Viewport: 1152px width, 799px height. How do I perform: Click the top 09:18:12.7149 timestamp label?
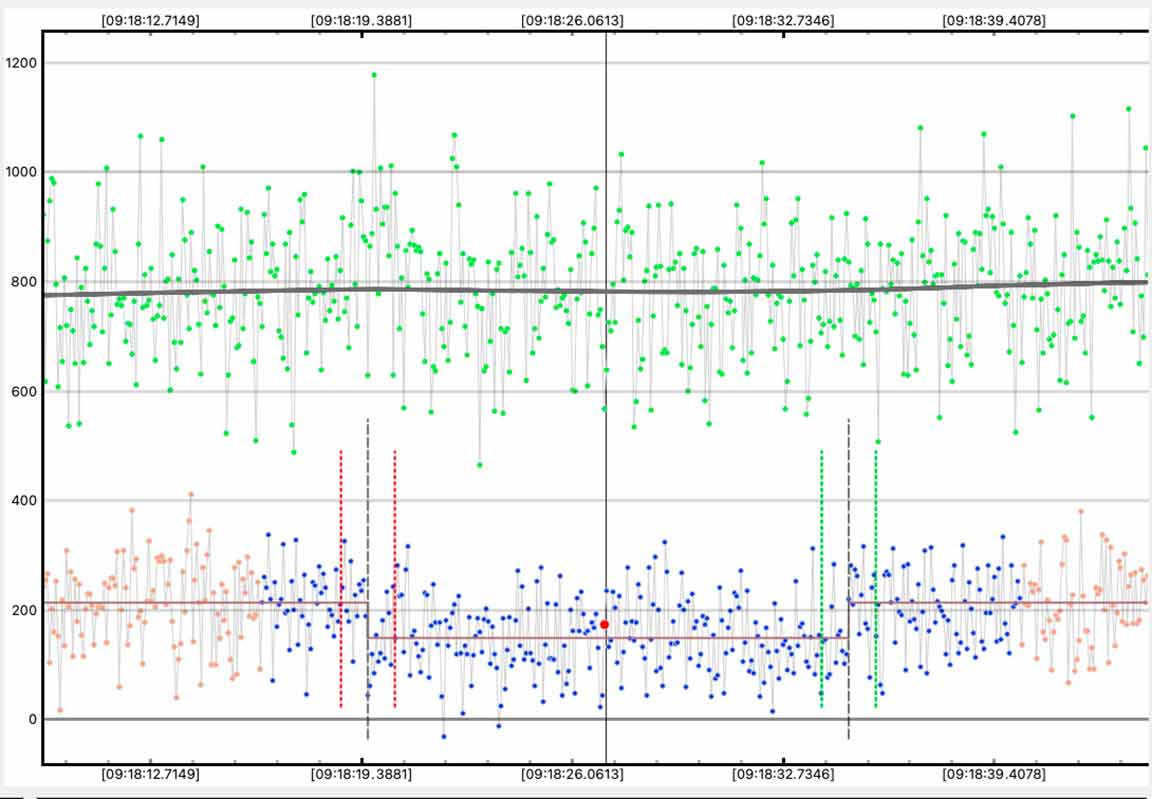coord(150,19)
